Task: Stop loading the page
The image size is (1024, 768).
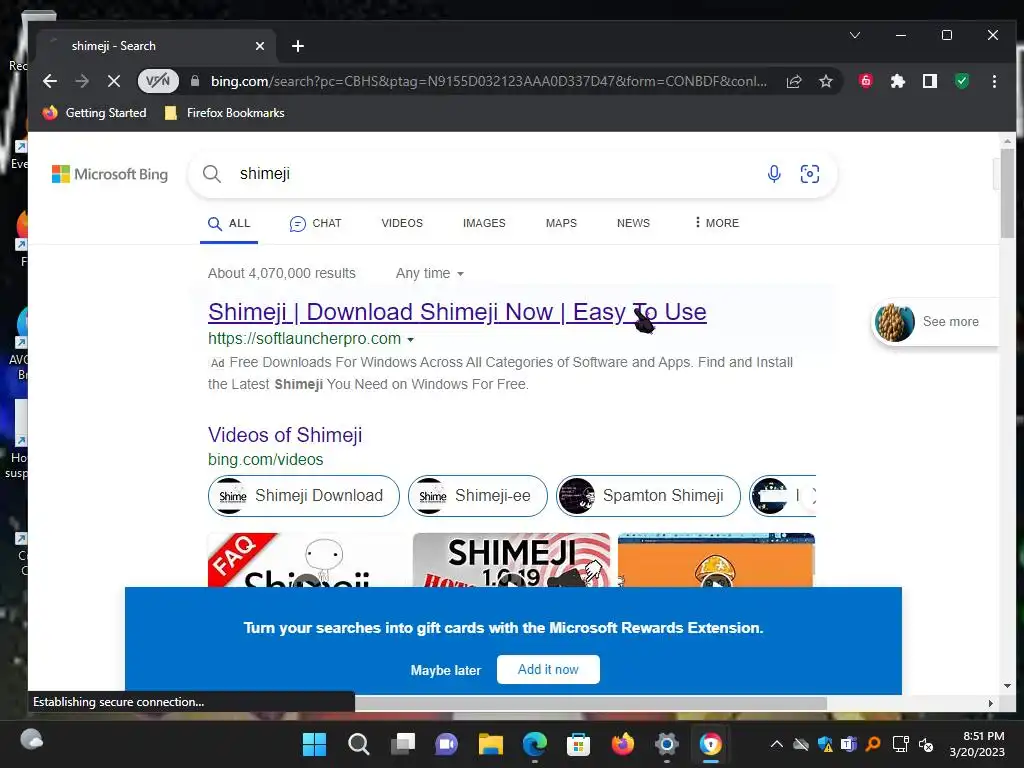Action: point(114,81)
